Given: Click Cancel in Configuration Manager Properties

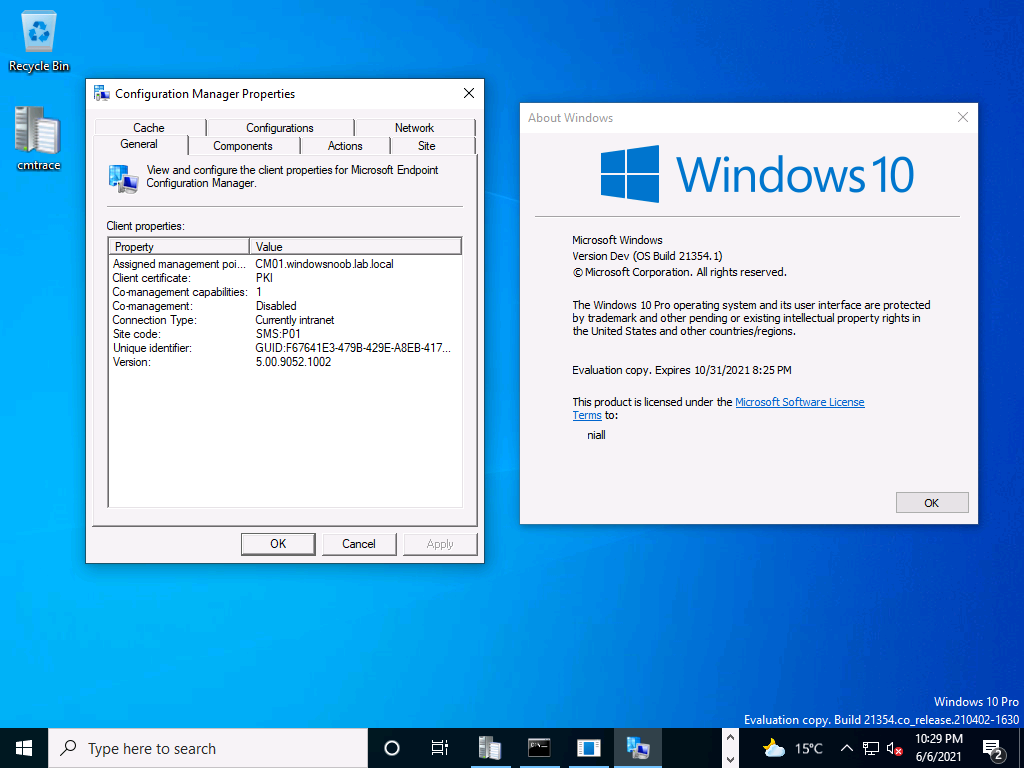Looking at the screenshot, I should [359, 544].
